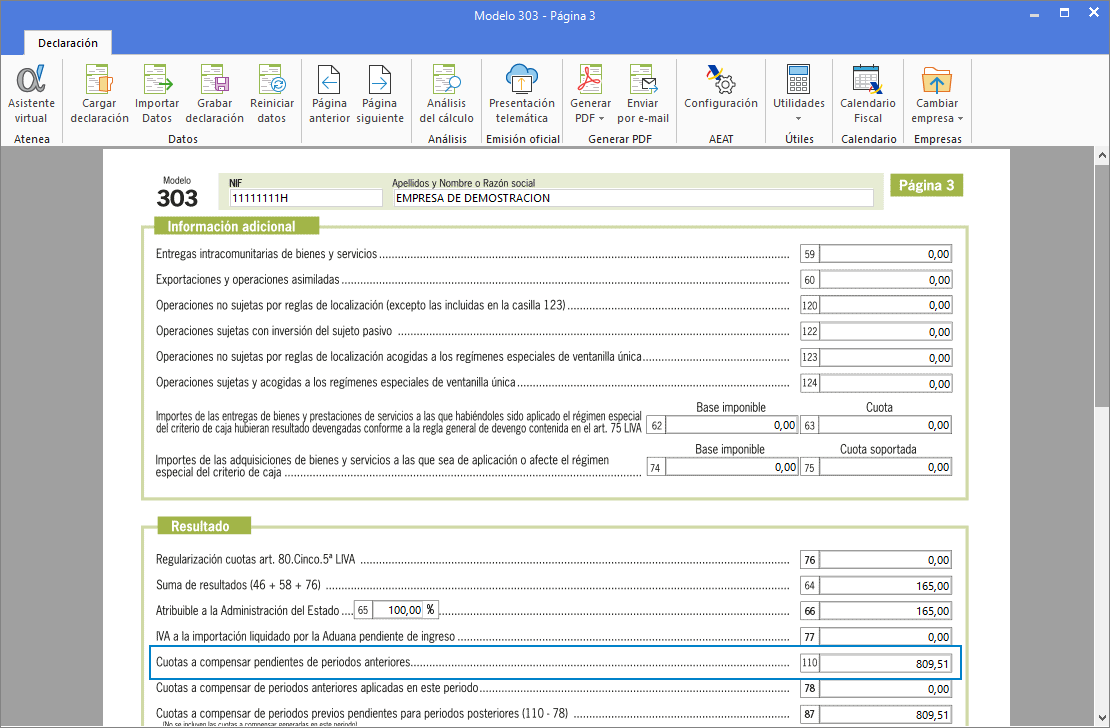
Task: Click the Página 3 label
Action: pyautogui.click(x=926, y=186)
